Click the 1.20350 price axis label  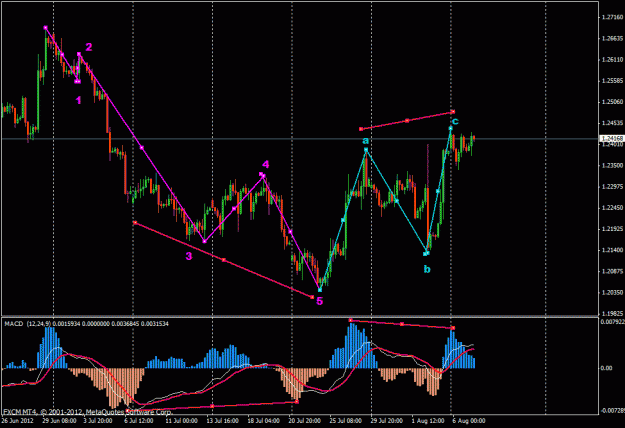click(x=612, y=292)
